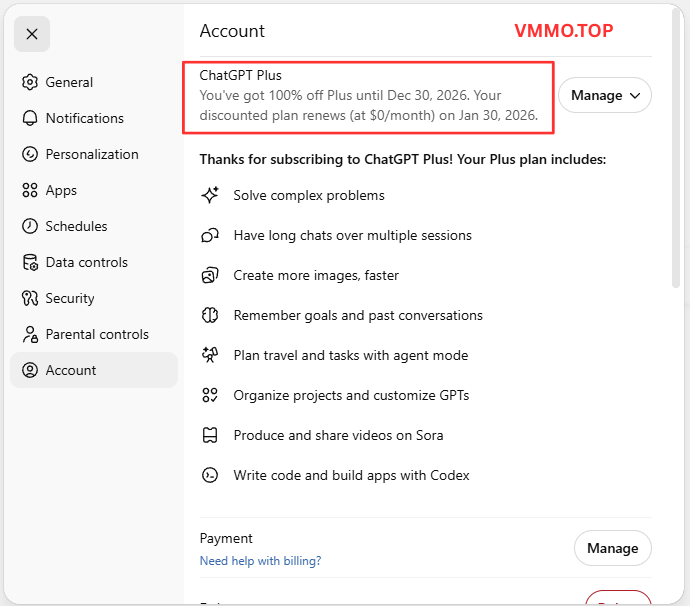
Task: Click the sparkle icon beside Solve complex problems
Action: coord(210,195)
